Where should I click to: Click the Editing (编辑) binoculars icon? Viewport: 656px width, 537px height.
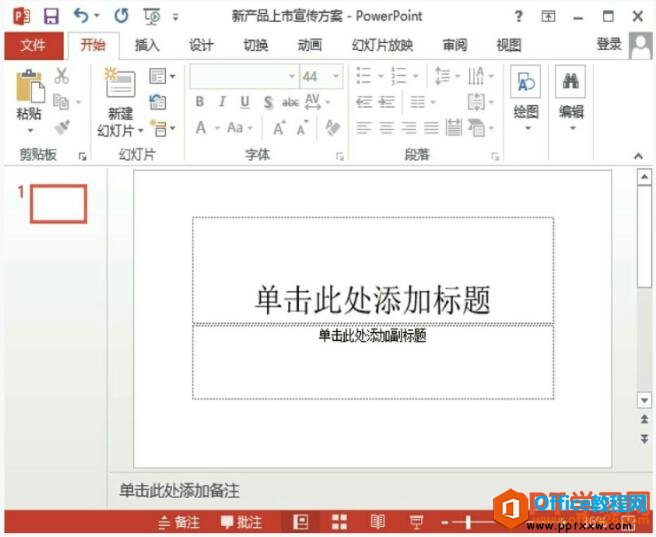(571, 84)
